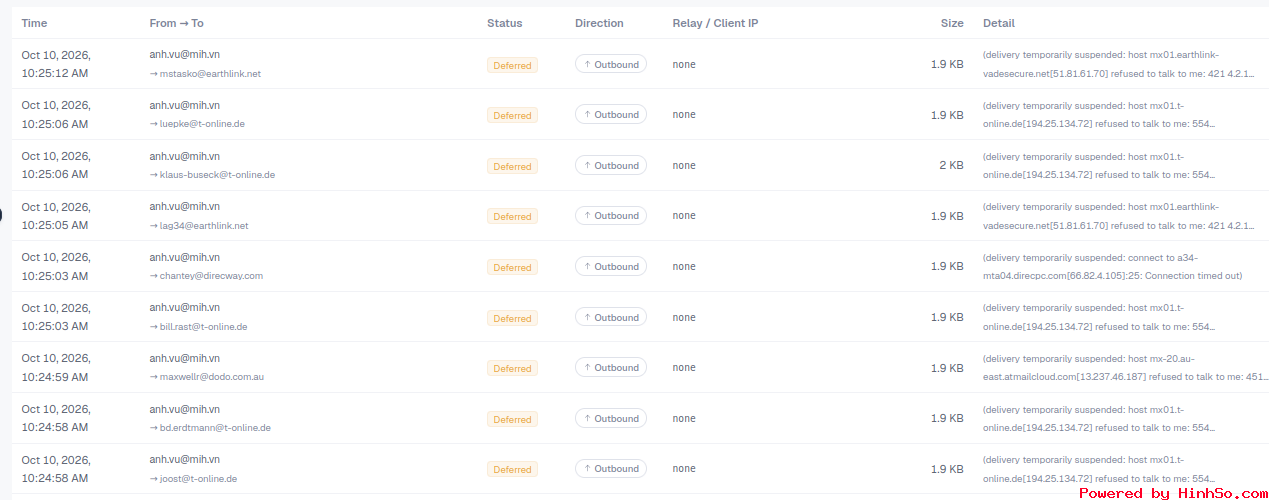Click Outbound tag in luepke@t-online.de row

tap(611, 114)
